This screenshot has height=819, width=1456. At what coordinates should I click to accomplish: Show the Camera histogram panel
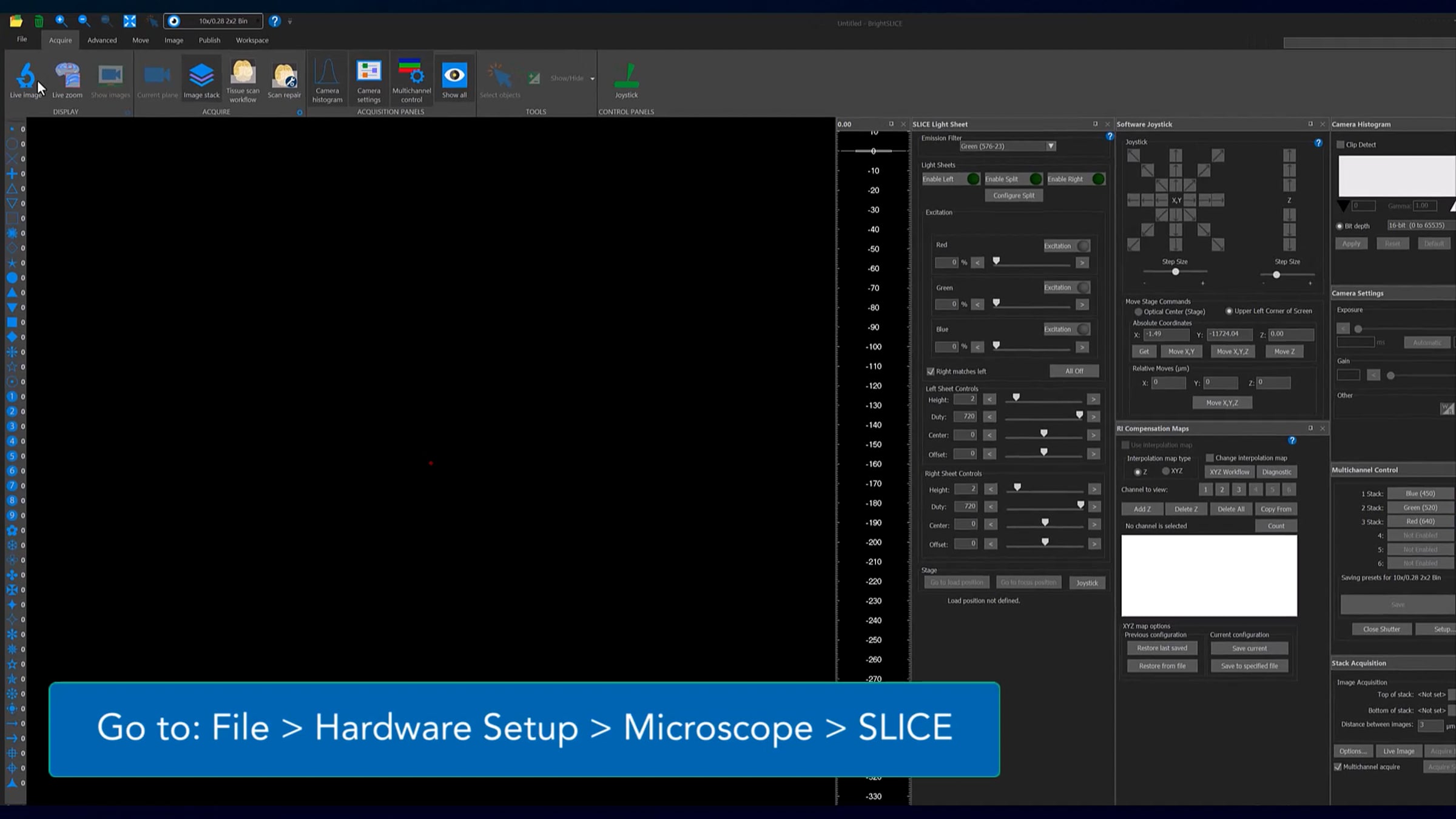pyautogui.click(x=327, y=81)
